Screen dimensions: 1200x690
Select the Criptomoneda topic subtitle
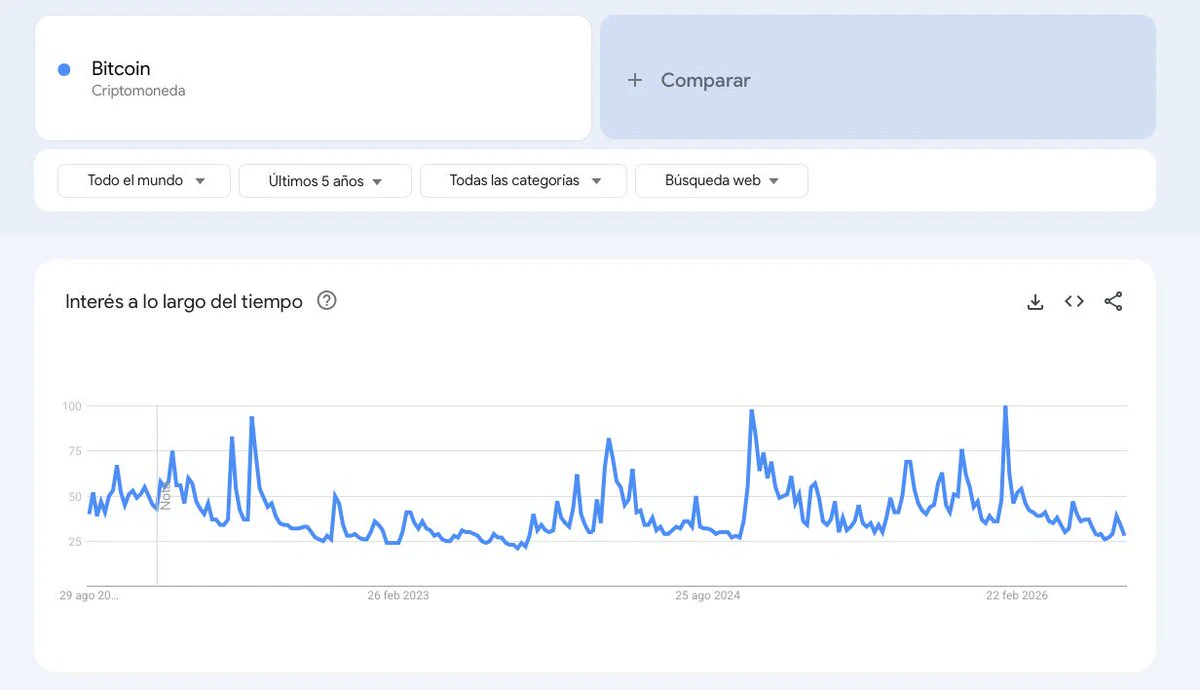138,91
